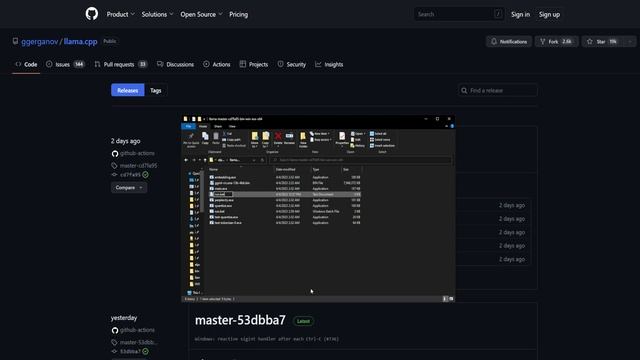Click the Find a release search box
Image resolution: width=640 pixels, height=360 pixels.
click(498, 90)
